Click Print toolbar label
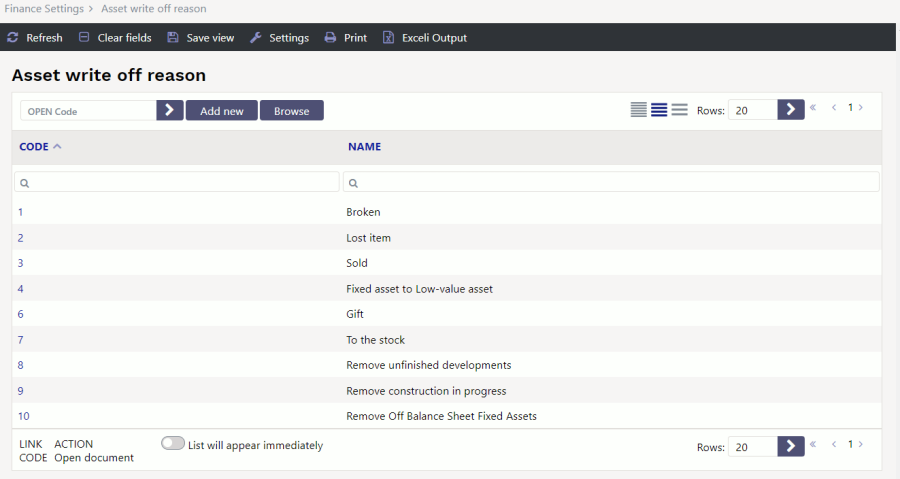900x479 pixels. tap(355, 38)
